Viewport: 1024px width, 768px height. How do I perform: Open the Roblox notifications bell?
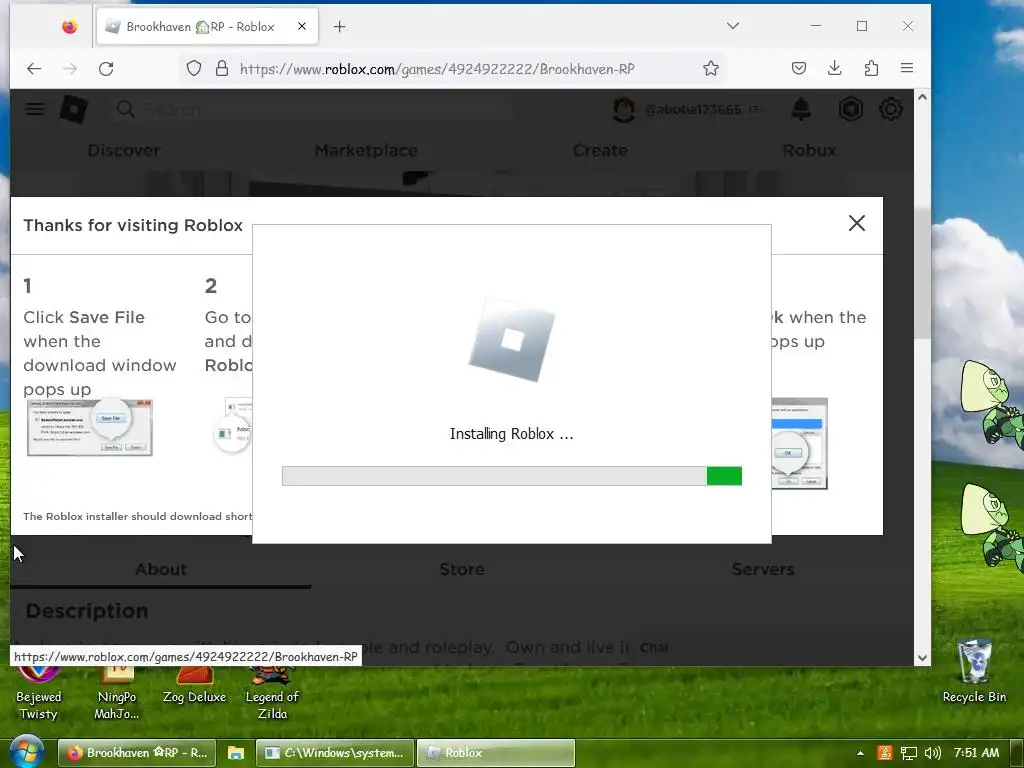coord(801,109)
